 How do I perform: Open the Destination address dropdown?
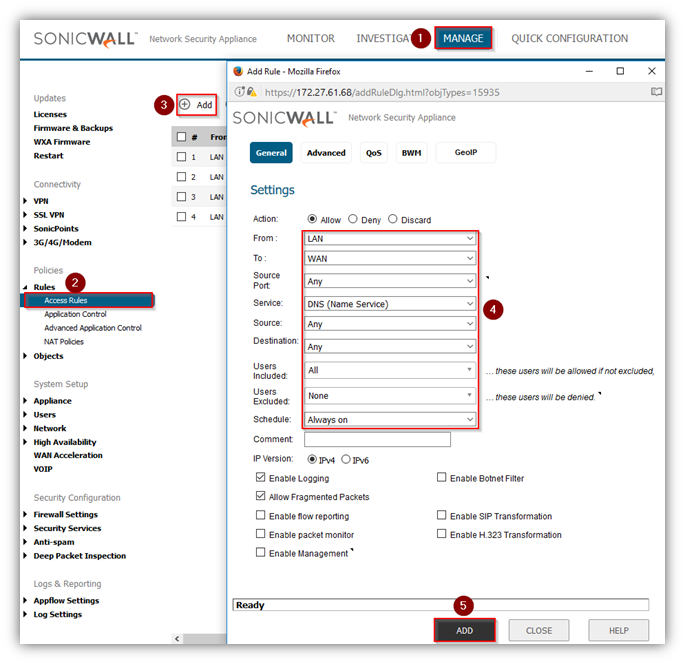pyautogui.click(x=390, y=346)
